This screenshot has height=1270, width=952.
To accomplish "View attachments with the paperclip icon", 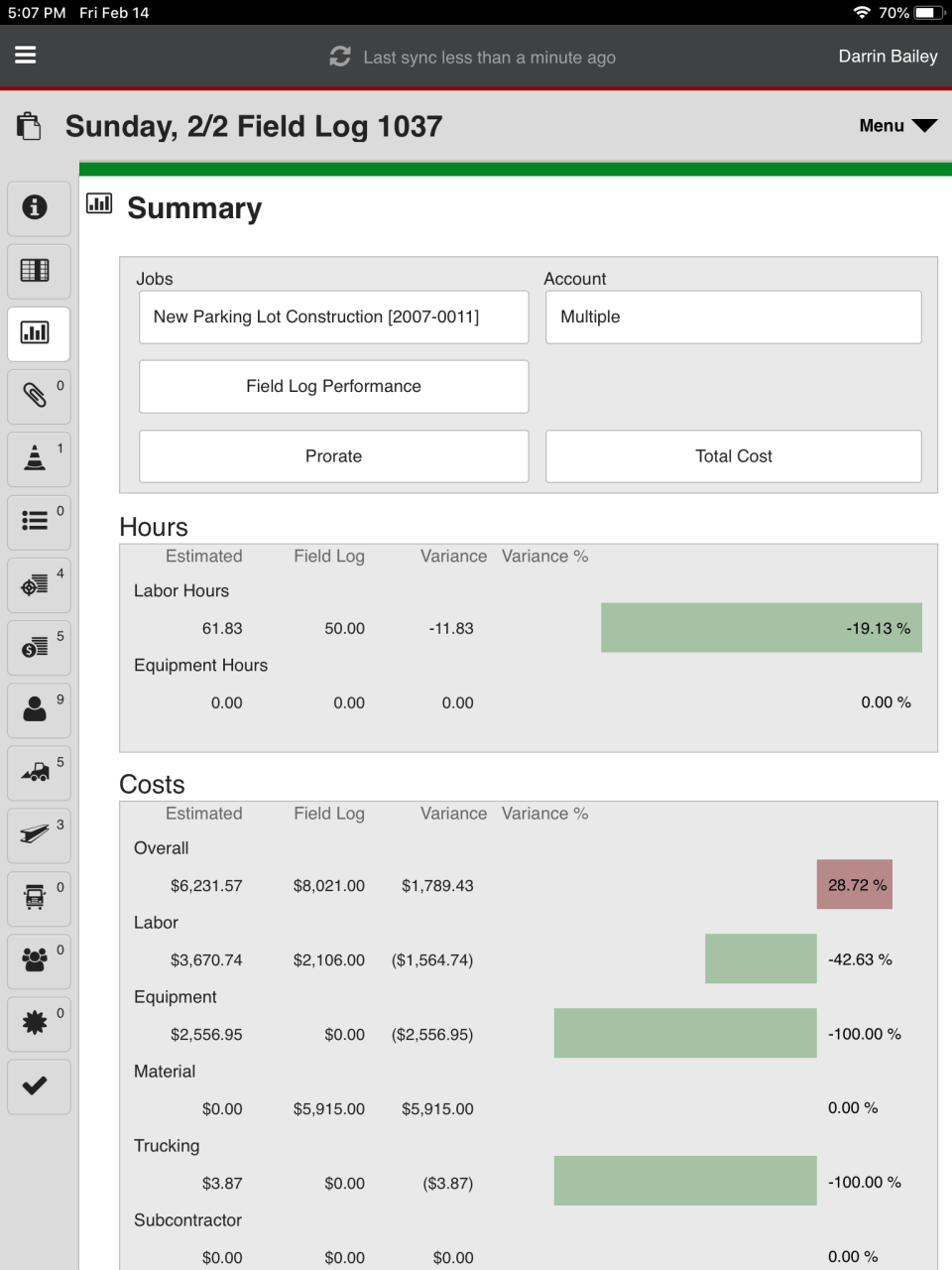I will click(38, 396).
